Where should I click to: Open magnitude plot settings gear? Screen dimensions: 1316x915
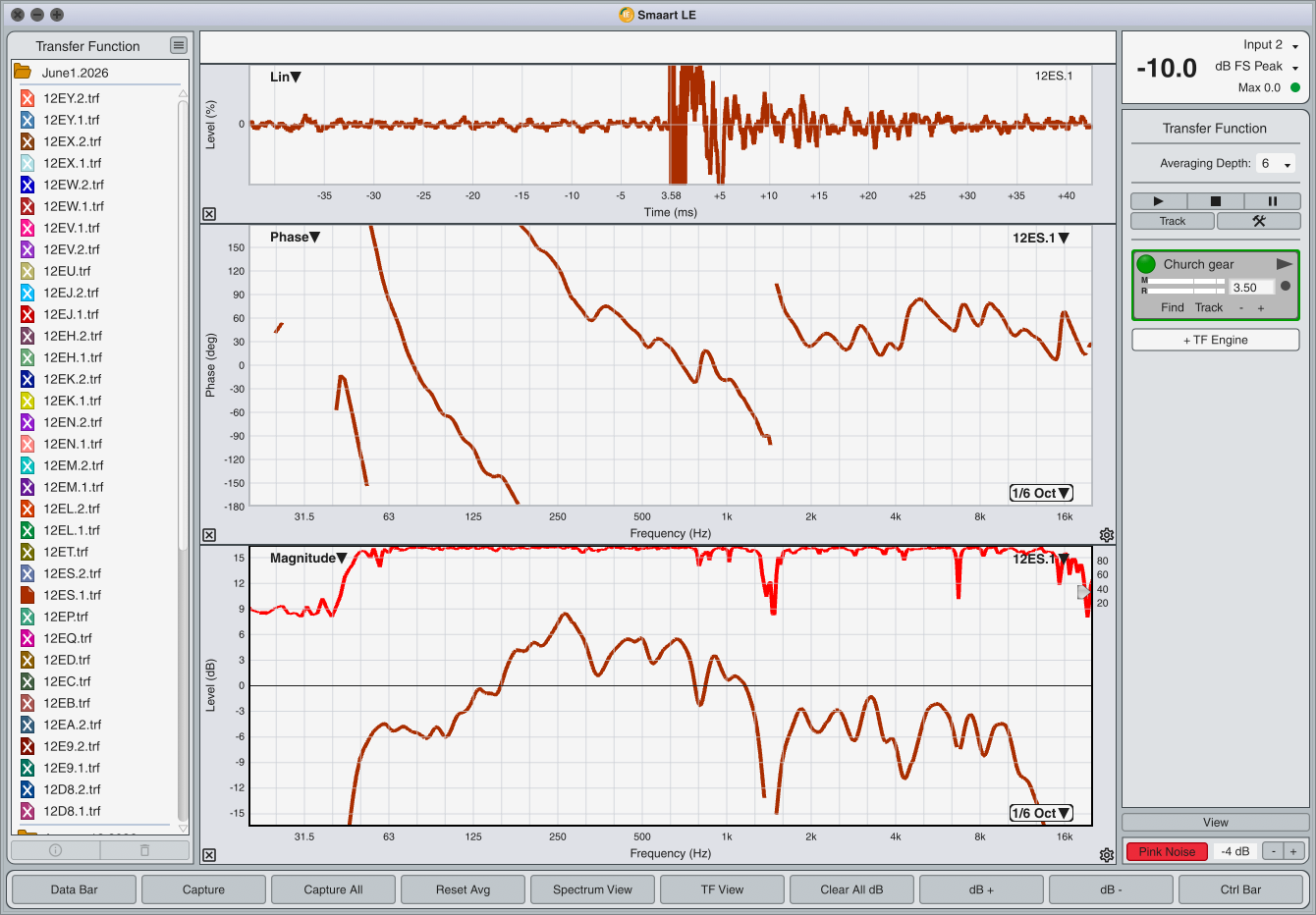[1107, 855]
